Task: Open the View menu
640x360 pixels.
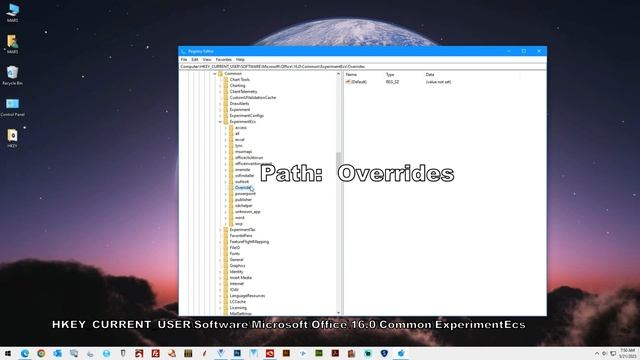Action: click(207, 60)
